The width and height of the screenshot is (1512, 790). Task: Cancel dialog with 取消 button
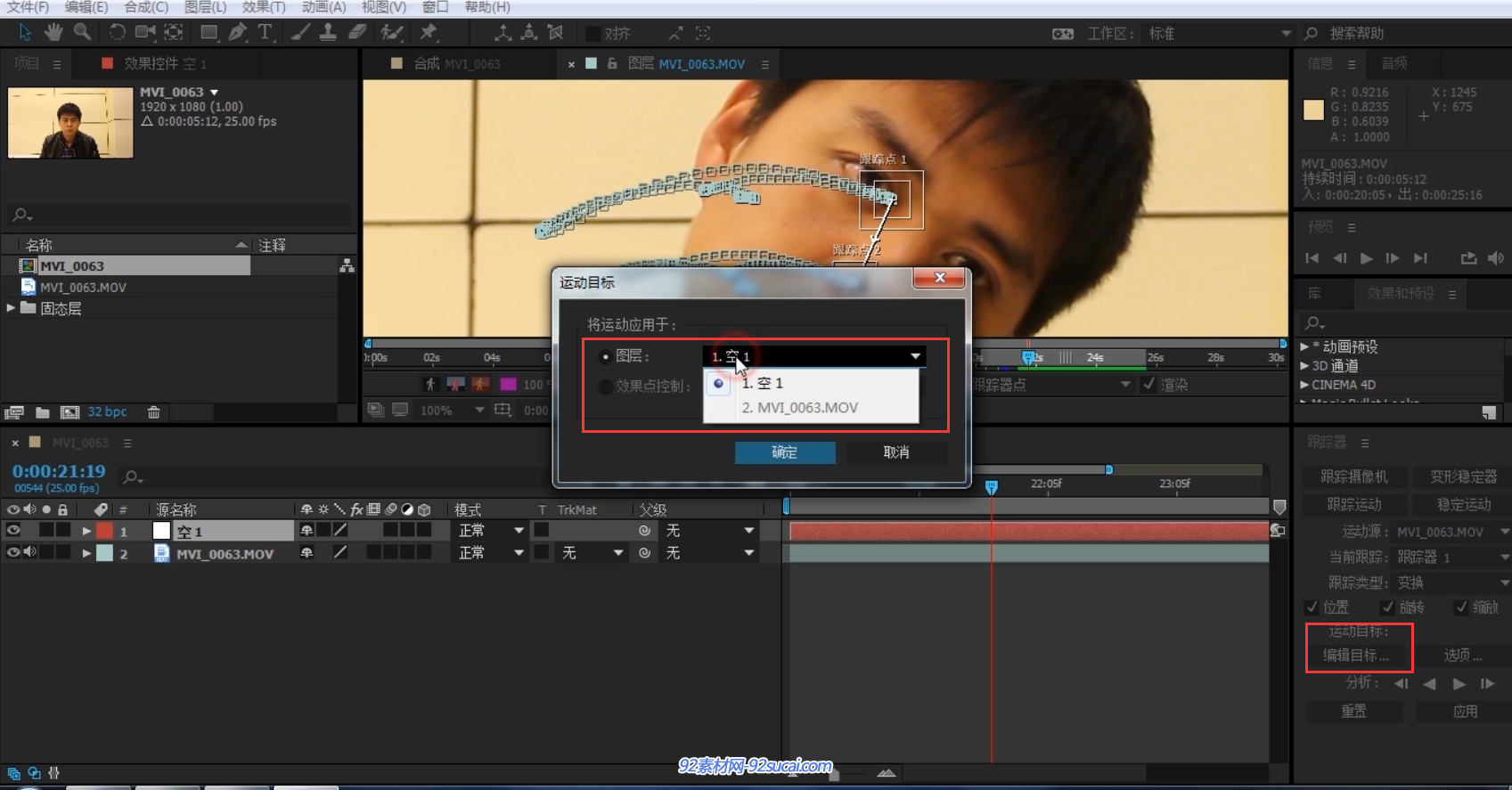click(896, 452)
